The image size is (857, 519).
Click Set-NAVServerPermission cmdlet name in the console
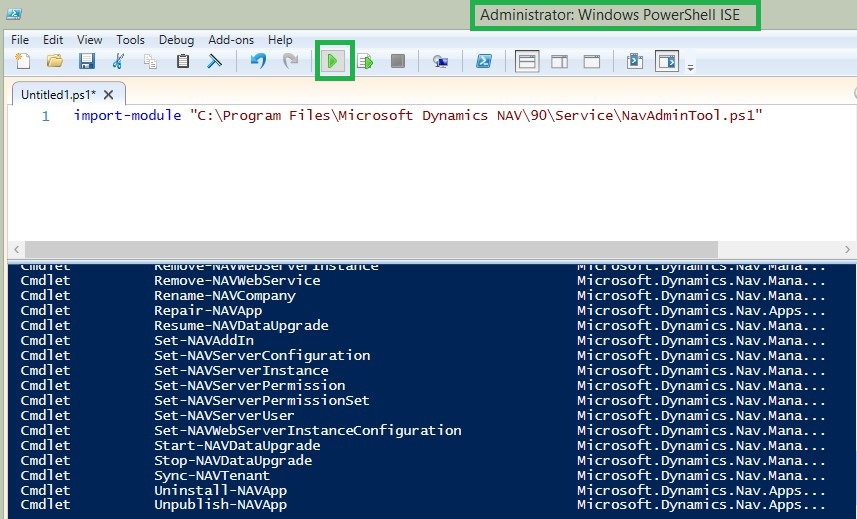click(249, 386)
